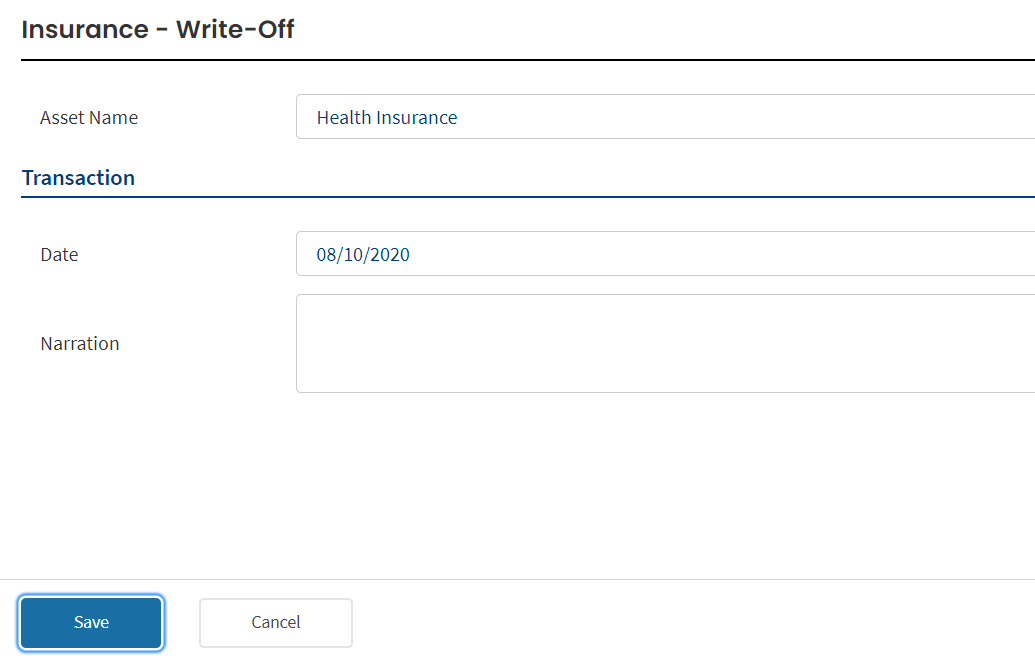Click the black divider under the page title
This screenshot has width=1035, height=664.
click(x=528, y=60)
